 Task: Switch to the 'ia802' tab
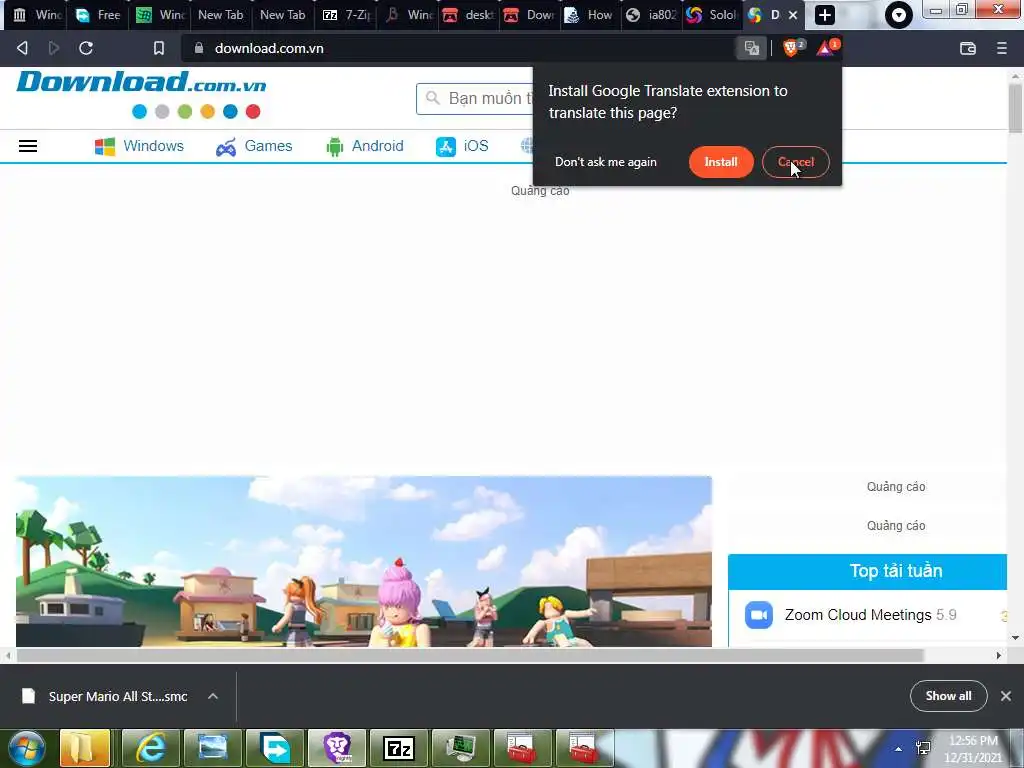point(650,15)
